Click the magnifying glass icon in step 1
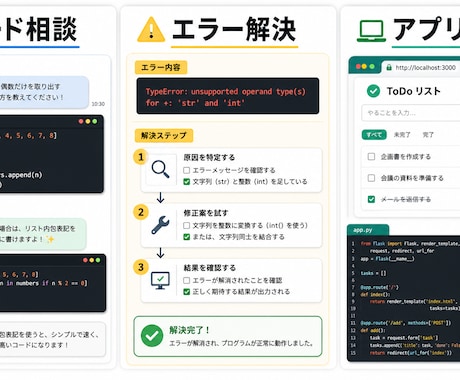Screen dimensions: 460x380 [x=160, y=169]
